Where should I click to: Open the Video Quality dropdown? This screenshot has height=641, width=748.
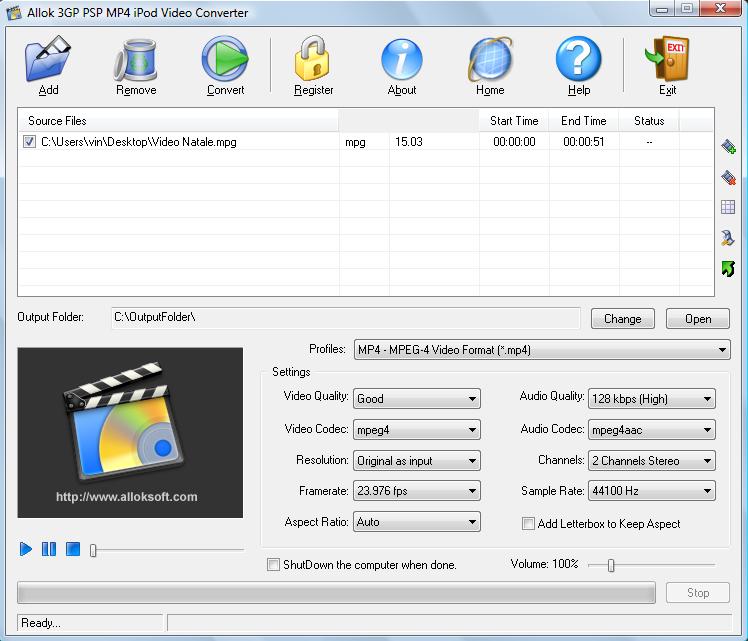point(416,399)
